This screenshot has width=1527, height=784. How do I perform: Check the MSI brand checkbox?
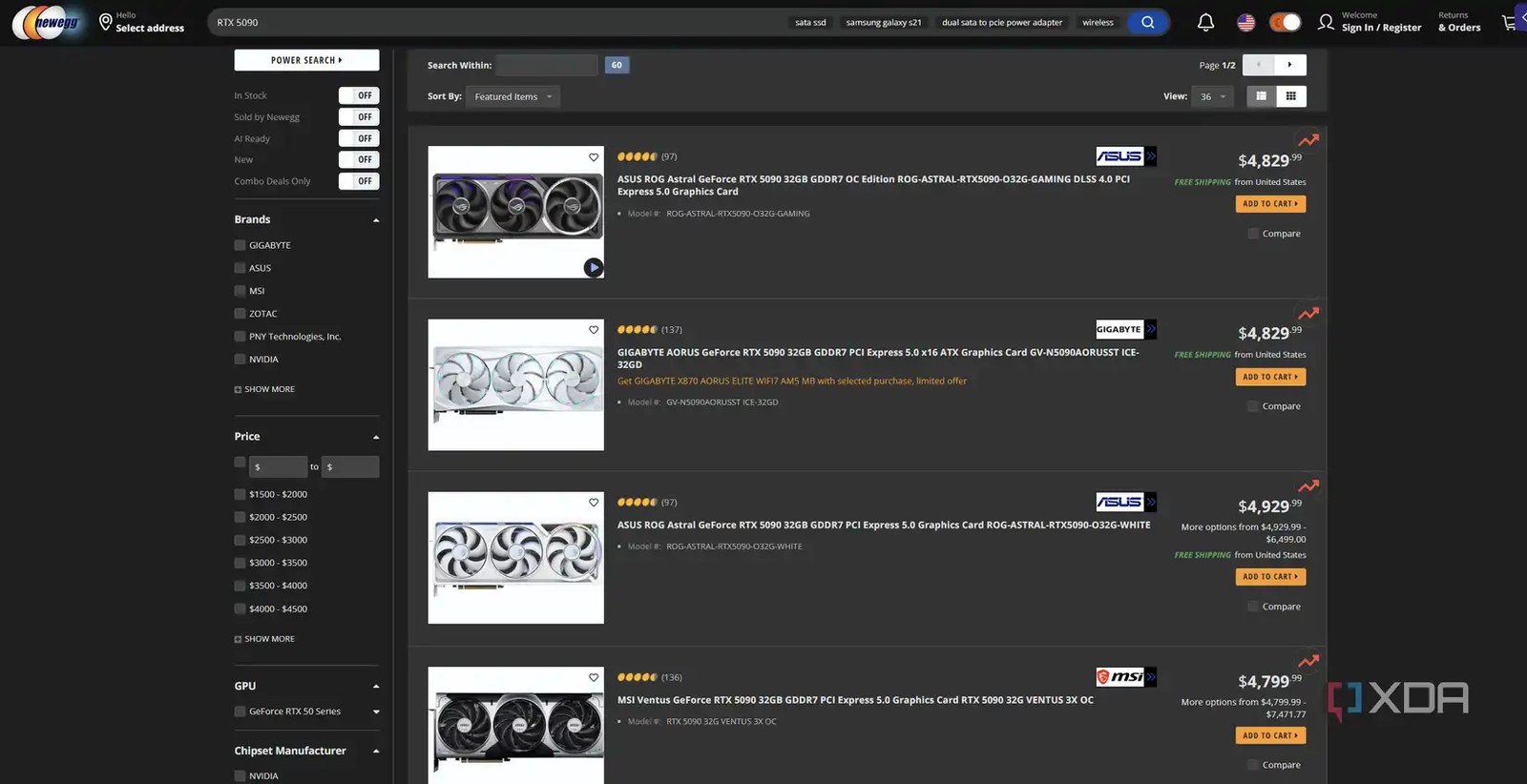coord(240,291)
